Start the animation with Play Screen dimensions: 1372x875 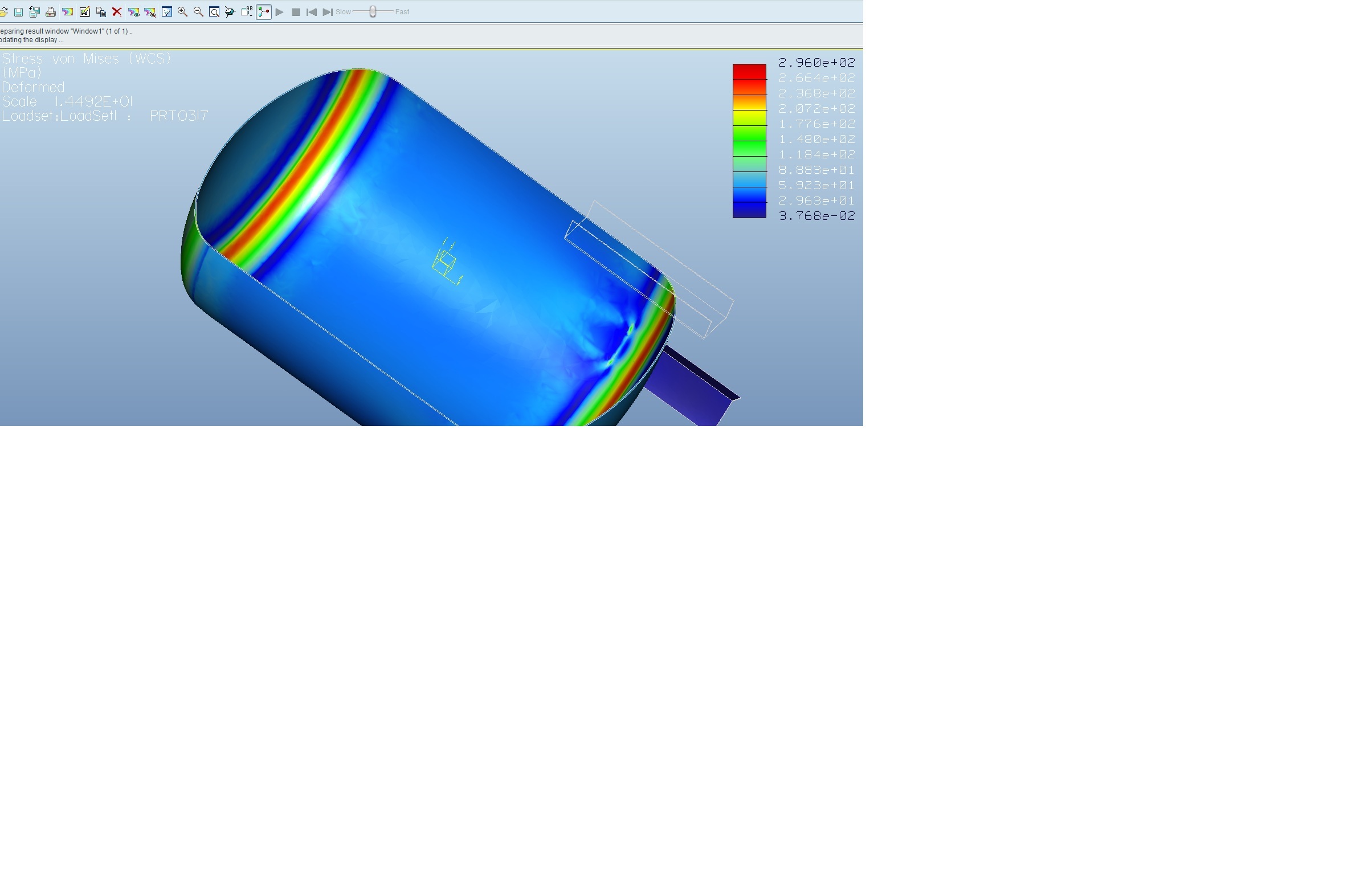[x=280, y=12]
